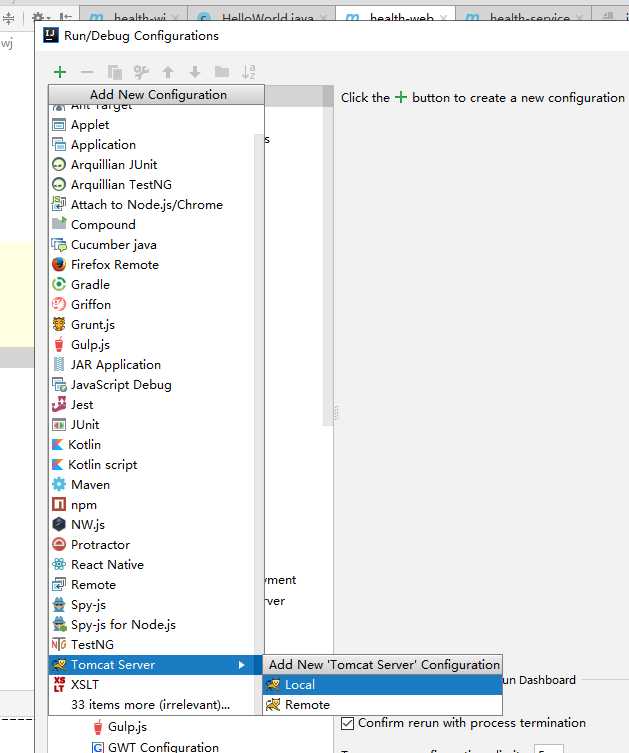Click the Arquillian JUnit icon
This screenshot has width=629, height=753.
tap(59, 165)
